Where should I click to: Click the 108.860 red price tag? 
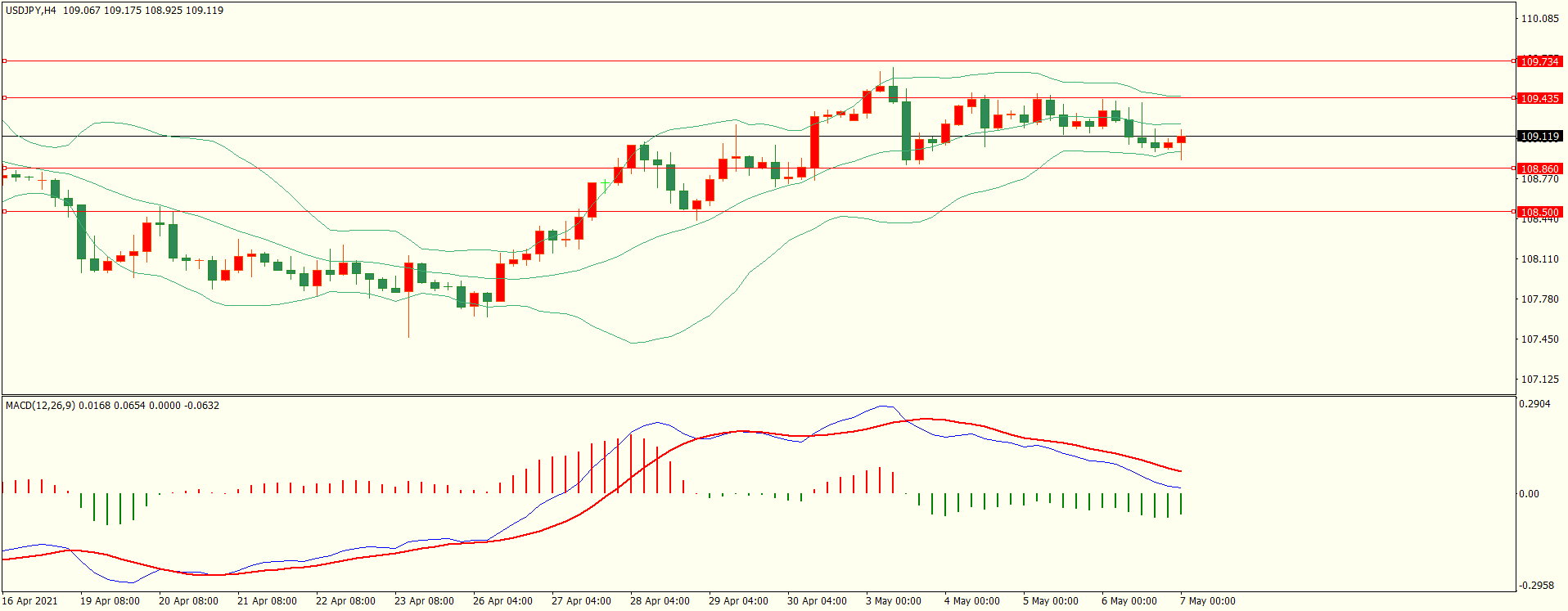click(1539, 168)
